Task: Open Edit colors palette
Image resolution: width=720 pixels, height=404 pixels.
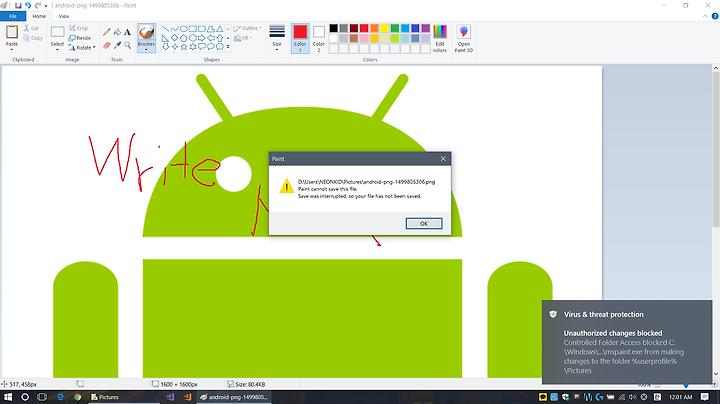Action: [439, 39]
